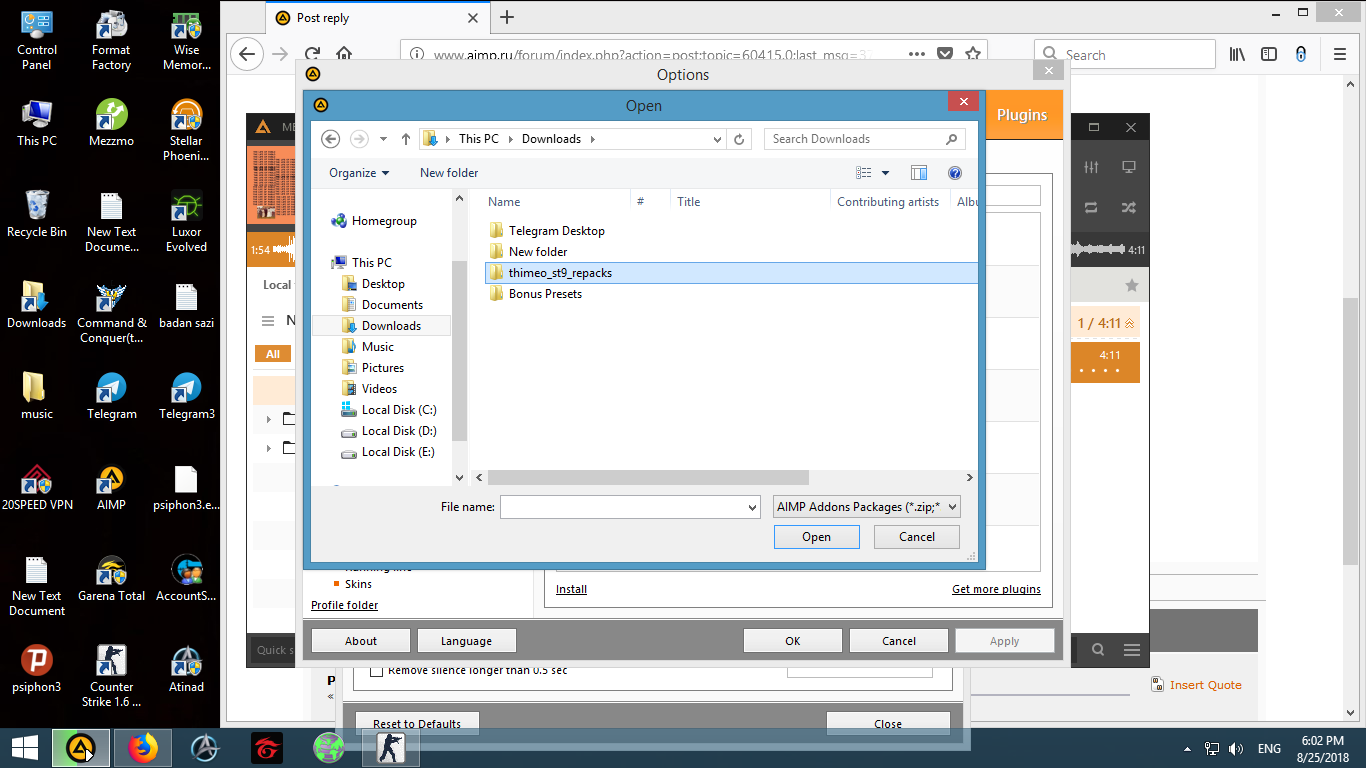Viewport: 1366px width, 768px height.
Task: Bookmark this page with the star icon
Action: 971,54
